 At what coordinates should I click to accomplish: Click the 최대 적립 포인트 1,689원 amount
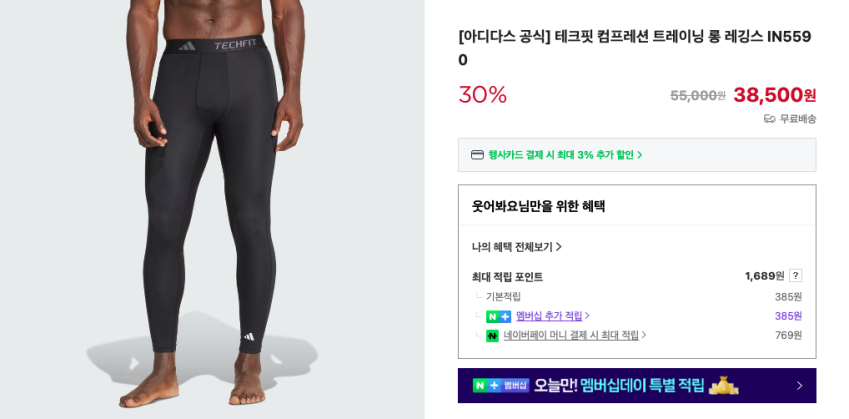tap(764, 276)
